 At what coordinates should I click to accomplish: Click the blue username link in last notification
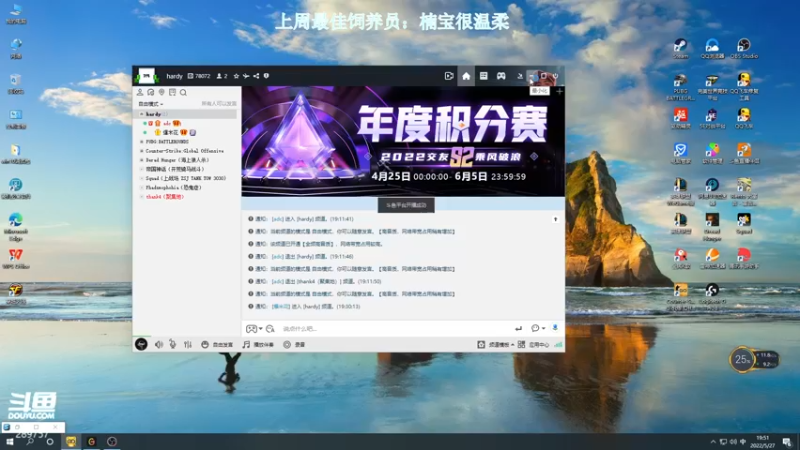click(281, 307)
